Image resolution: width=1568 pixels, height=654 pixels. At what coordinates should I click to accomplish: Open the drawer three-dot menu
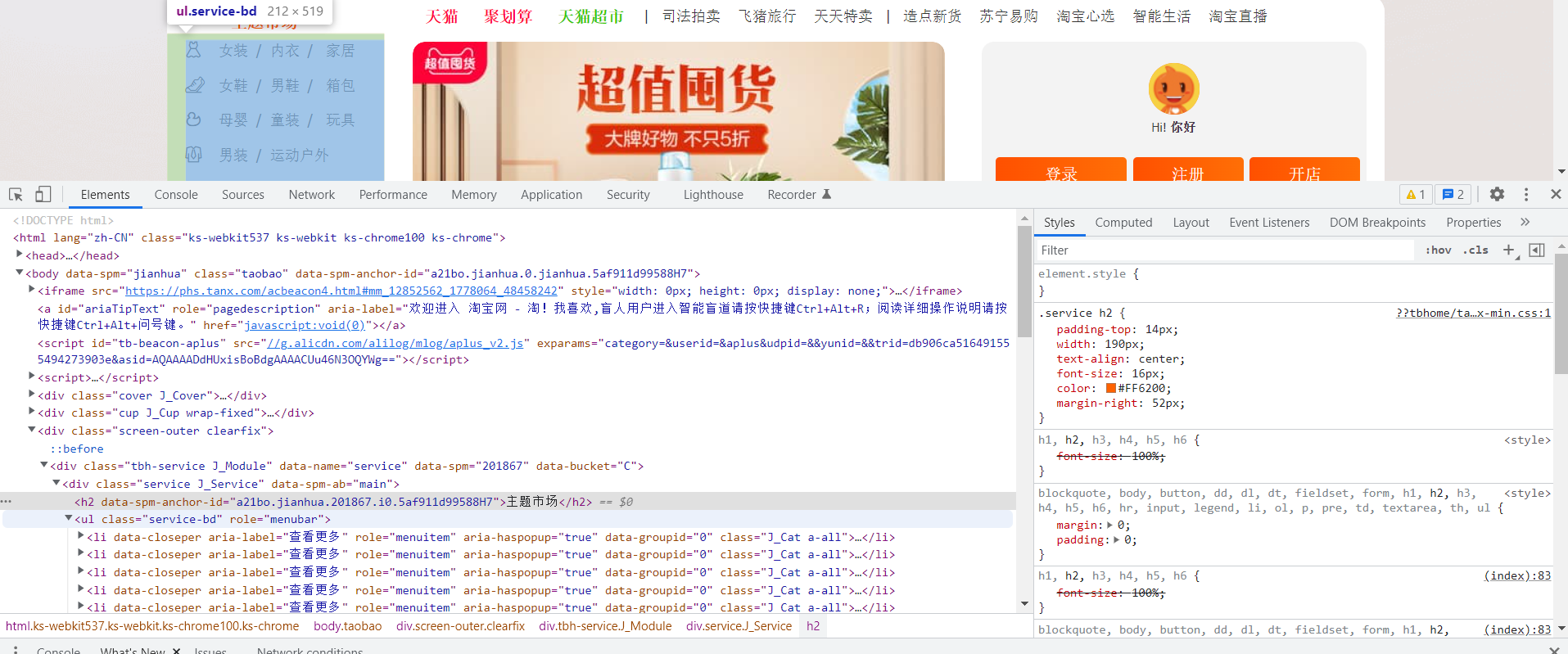pyautogui.click(x=16, y=650)
